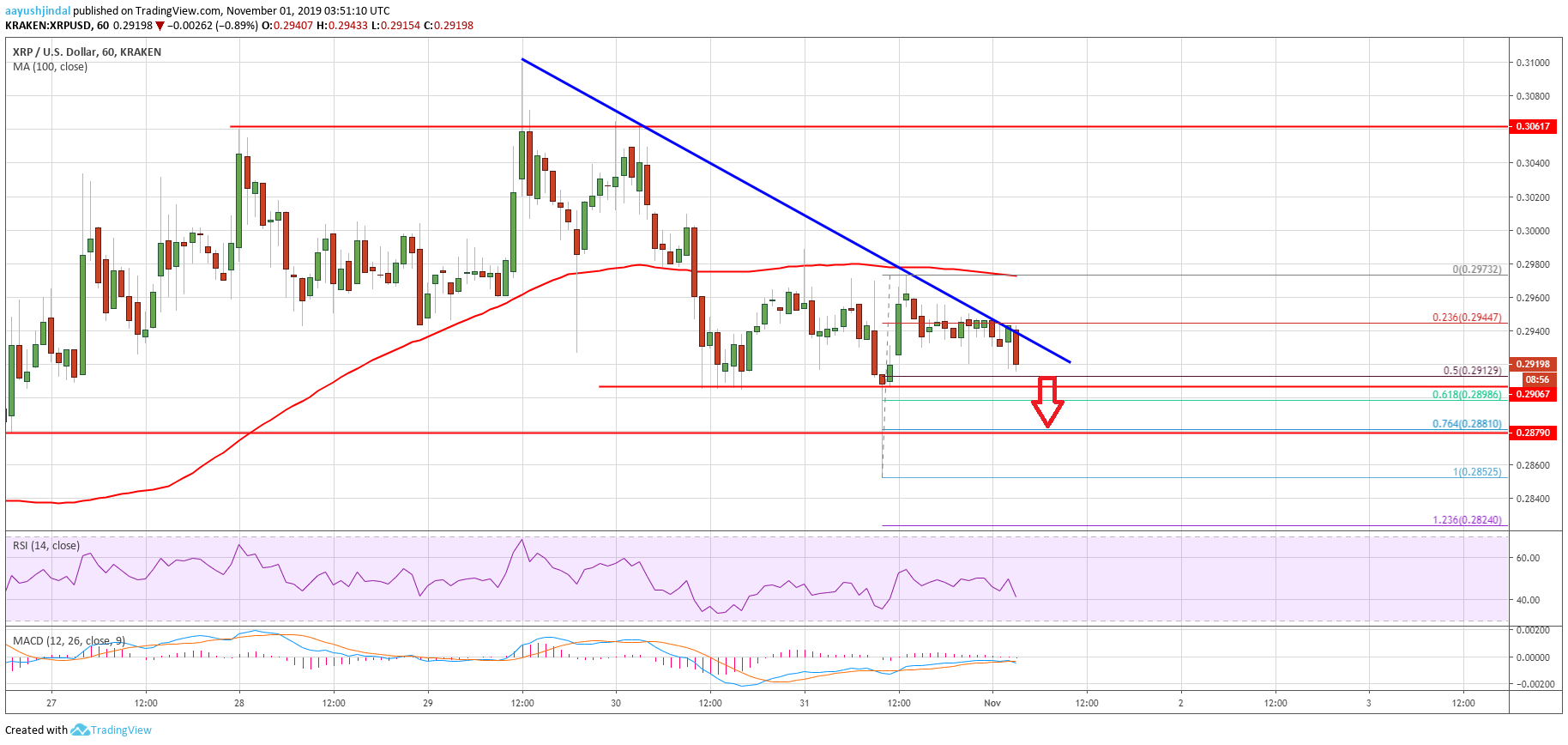Select the 0.764(0.28810) Fibonacci label
This screenshot has height=745, width=1568.
coord(1467,424)
